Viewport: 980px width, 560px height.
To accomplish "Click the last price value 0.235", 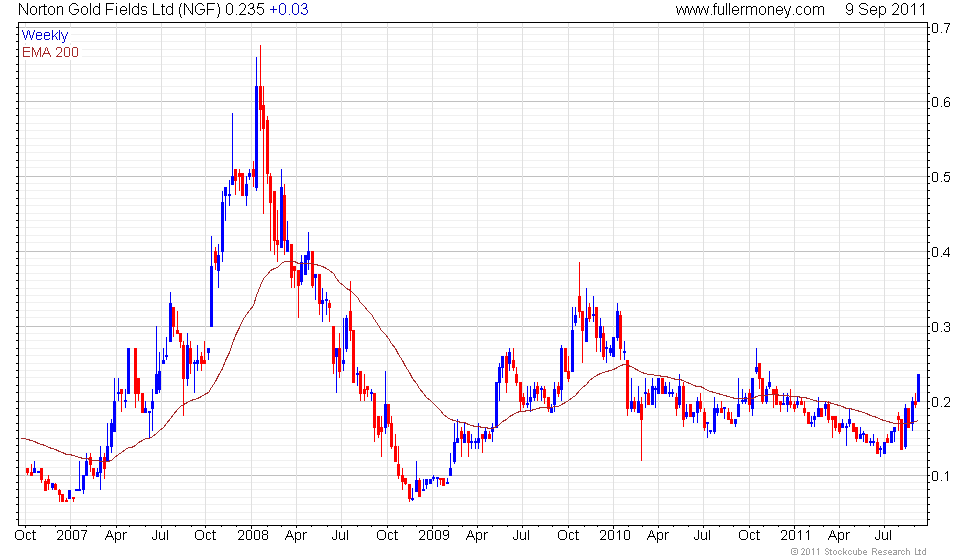I will 245,9.
